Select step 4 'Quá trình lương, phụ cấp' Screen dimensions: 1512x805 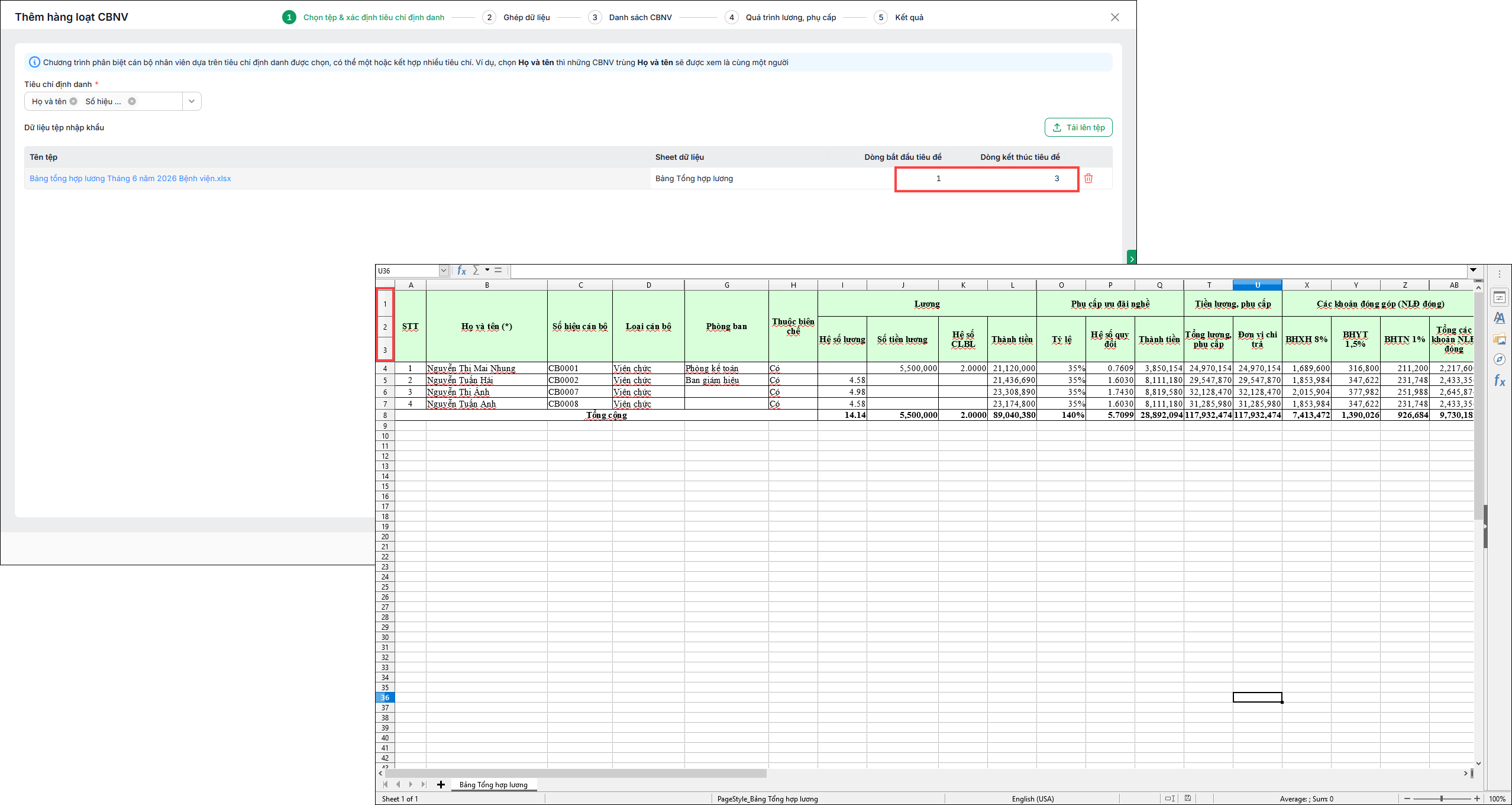pyautogui.click(x=780, y=17)
